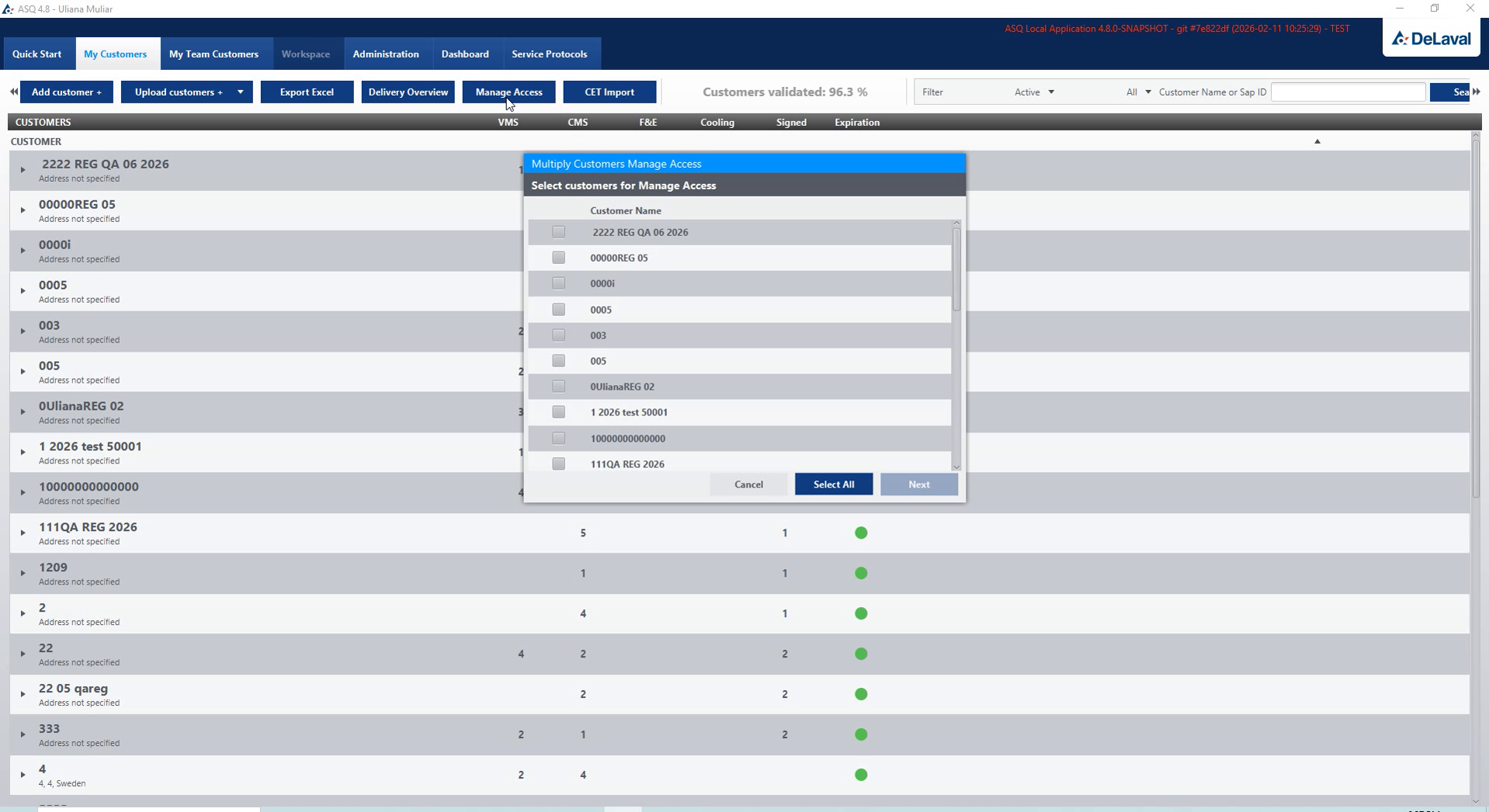The height and width of the screenshot is (812, 1489).
Task: Click green status dot for customer 333
Action: point(861,734)
